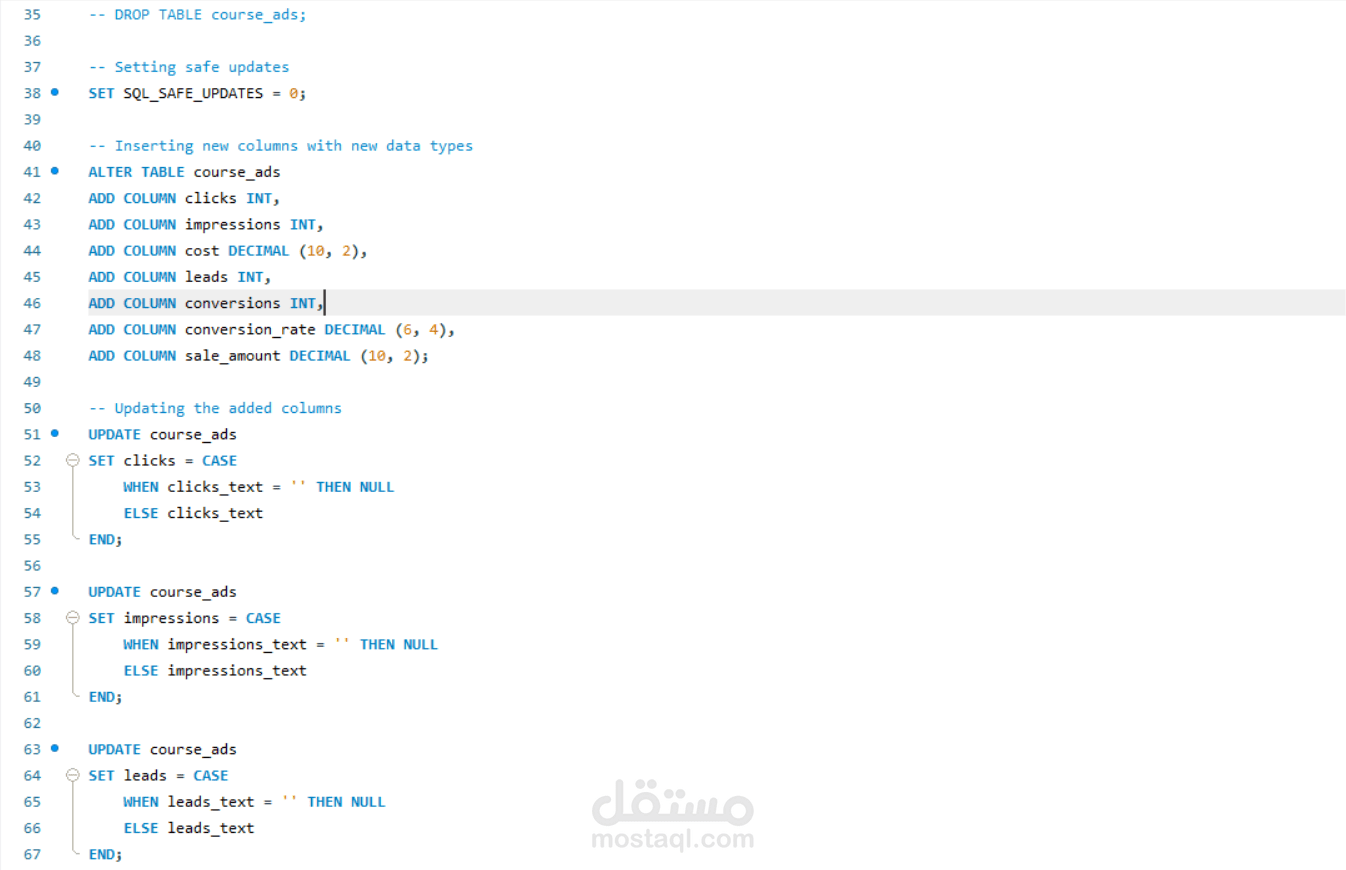Click 'UPDATE course_ads' on line 51
The height and width of the screenshot is (870, 1346).
coord(162,434)
